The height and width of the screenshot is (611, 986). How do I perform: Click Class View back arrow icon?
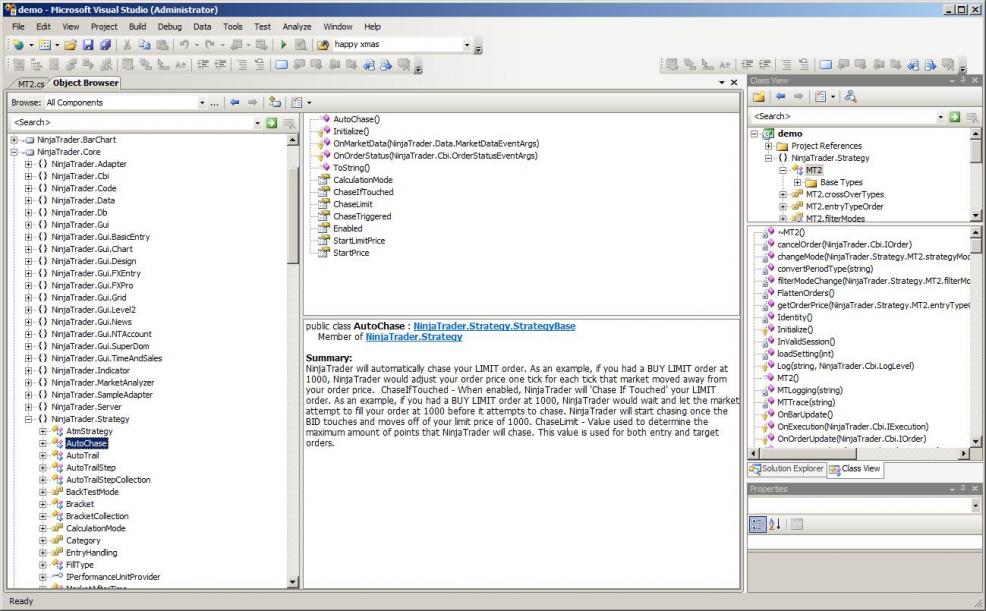pos(780,97)
